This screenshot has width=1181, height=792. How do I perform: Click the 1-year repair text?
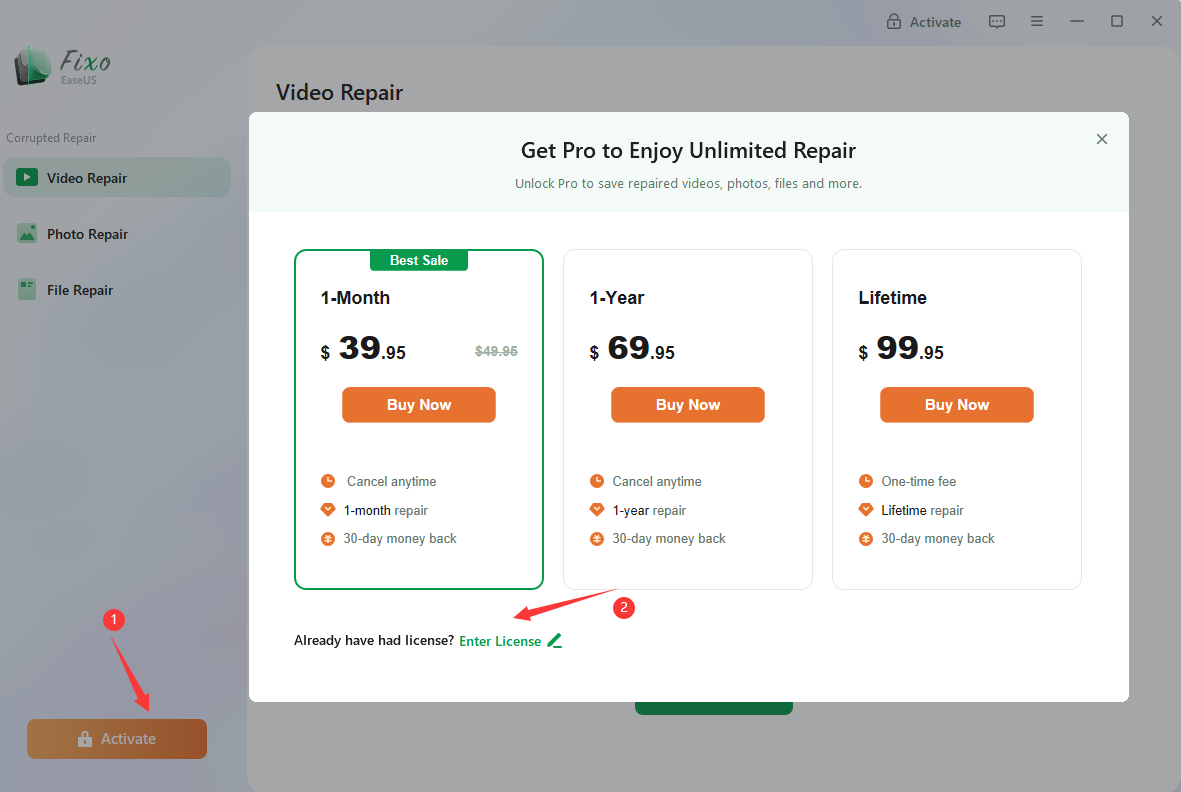[649, 510]
